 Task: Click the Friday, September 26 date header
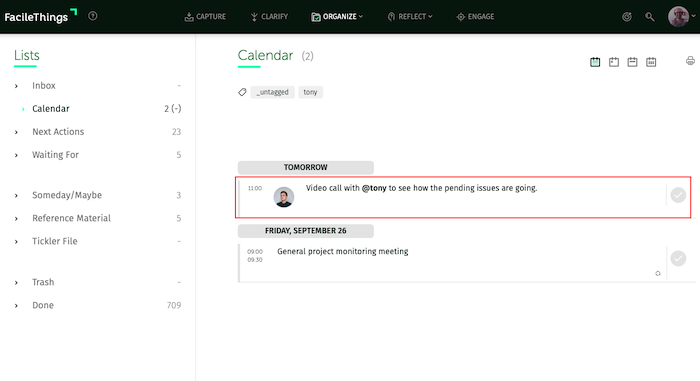[306, 231]
